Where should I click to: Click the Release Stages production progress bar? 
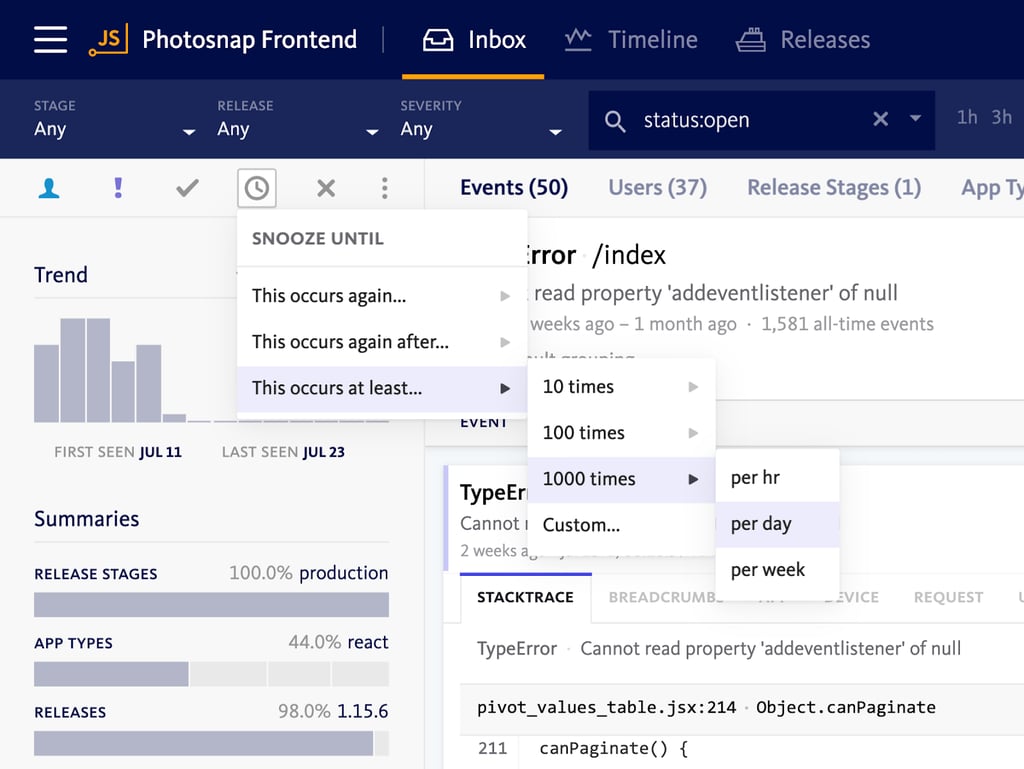211,605
